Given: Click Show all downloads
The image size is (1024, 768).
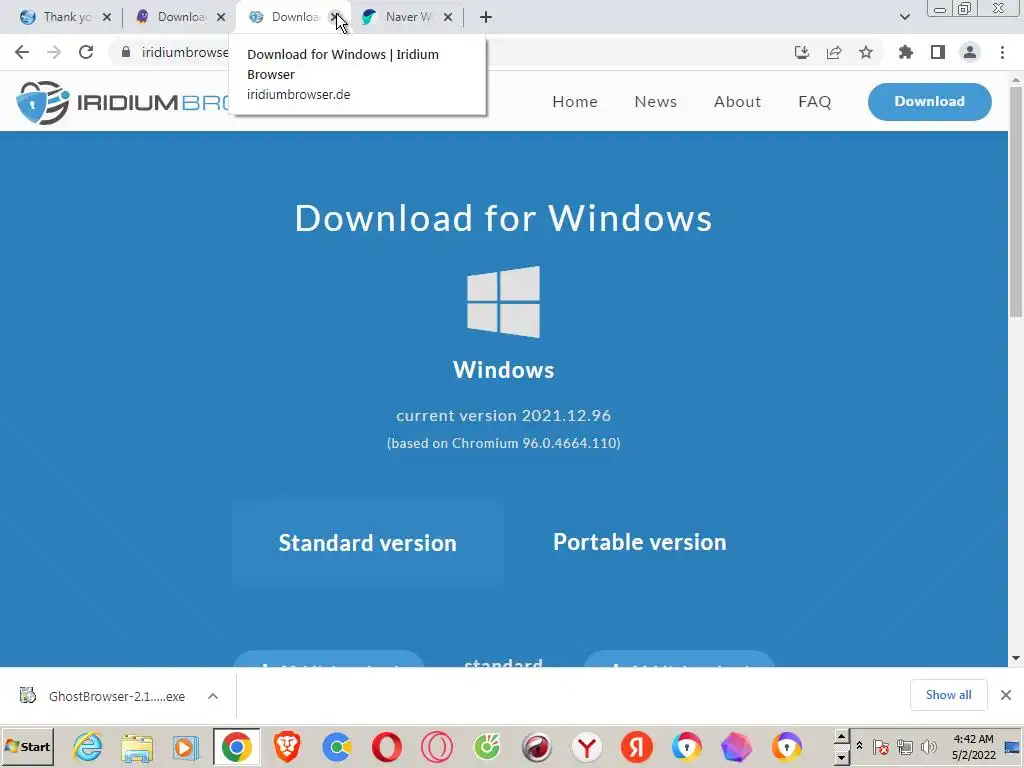Looking at the screenshot, I should pos(948,695).
